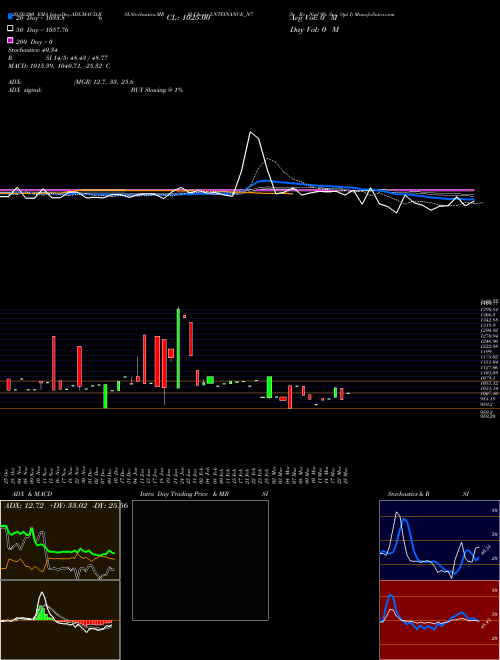The width and height of the screenshot is (500, 660).
Task: Click the white price line spike peak
Action: [251, 133]
